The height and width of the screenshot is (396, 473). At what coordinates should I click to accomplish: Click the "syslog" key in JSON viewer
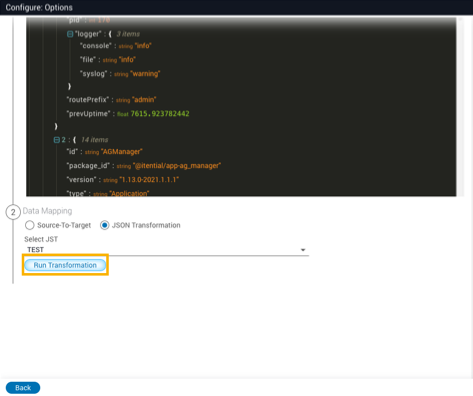(x=94, y=74)
